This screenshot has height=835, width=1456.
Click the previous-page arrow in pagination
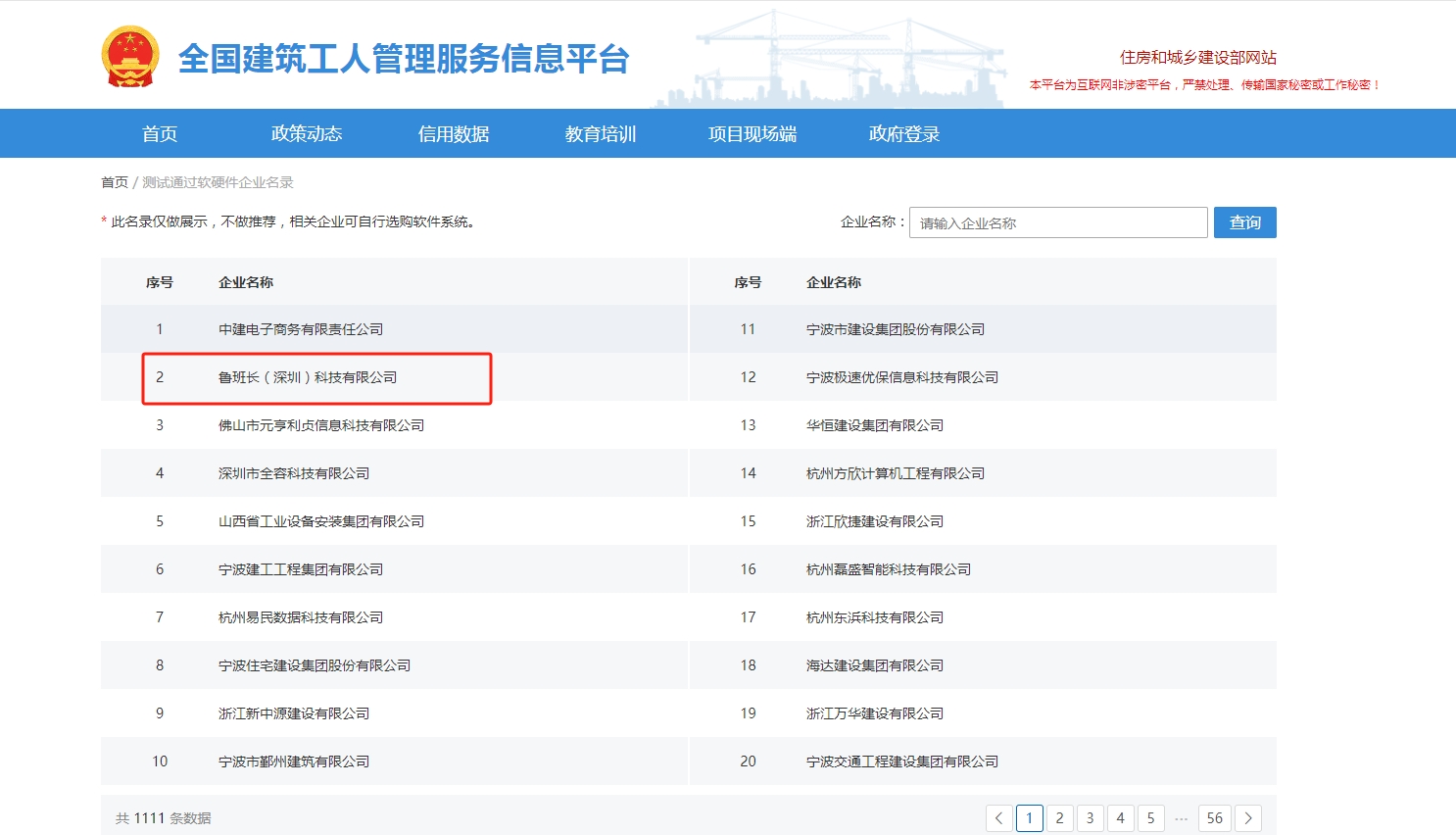[998, 817]
